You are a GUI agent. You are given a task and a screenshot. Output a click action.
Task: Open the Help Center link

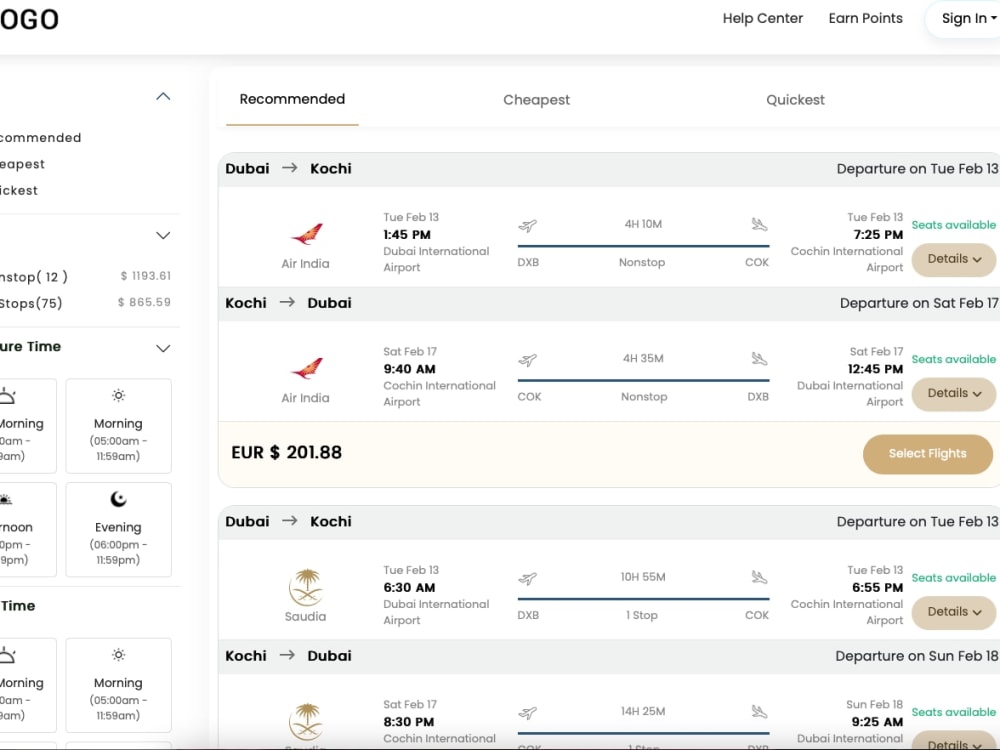(x=762, y=18)
